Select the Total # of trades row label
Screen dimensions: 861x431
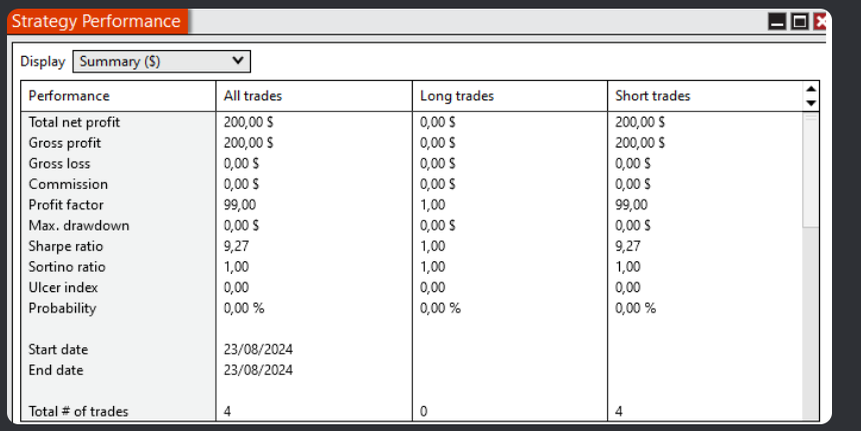tap(78, 411)
